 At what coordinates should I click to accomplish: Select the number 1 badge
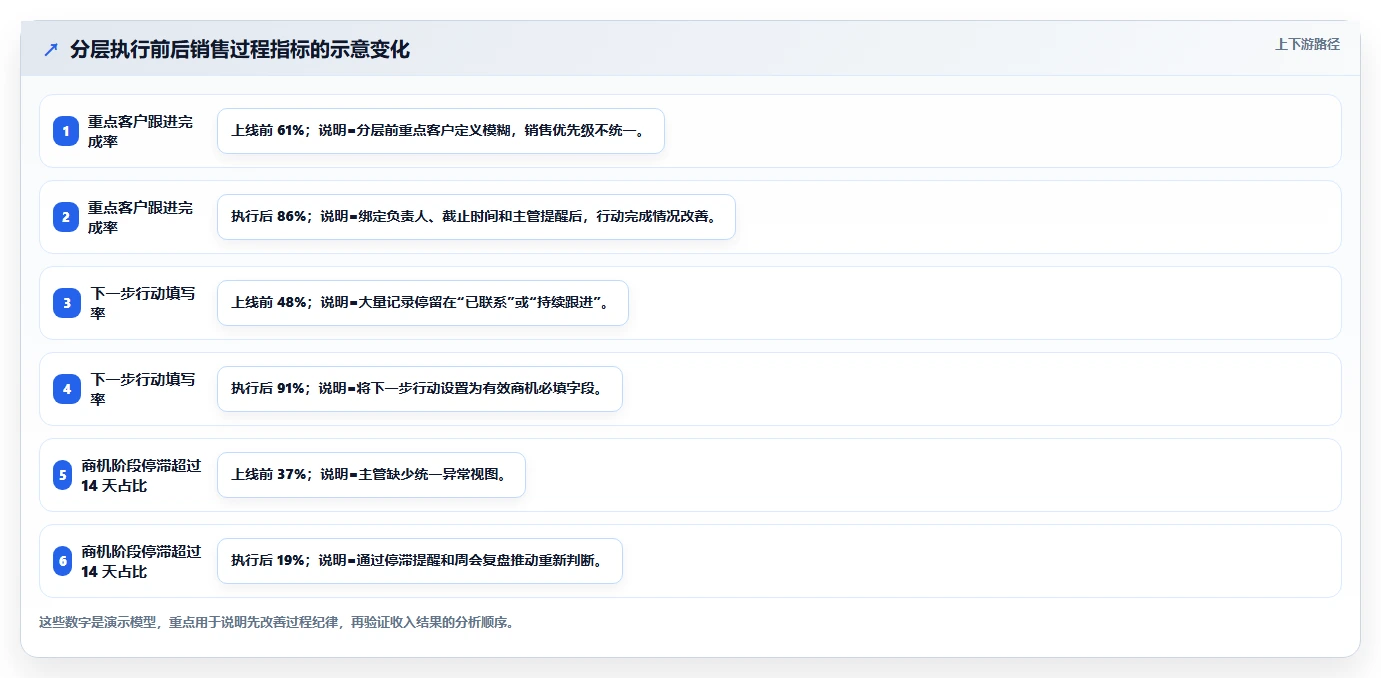point(66,131)
